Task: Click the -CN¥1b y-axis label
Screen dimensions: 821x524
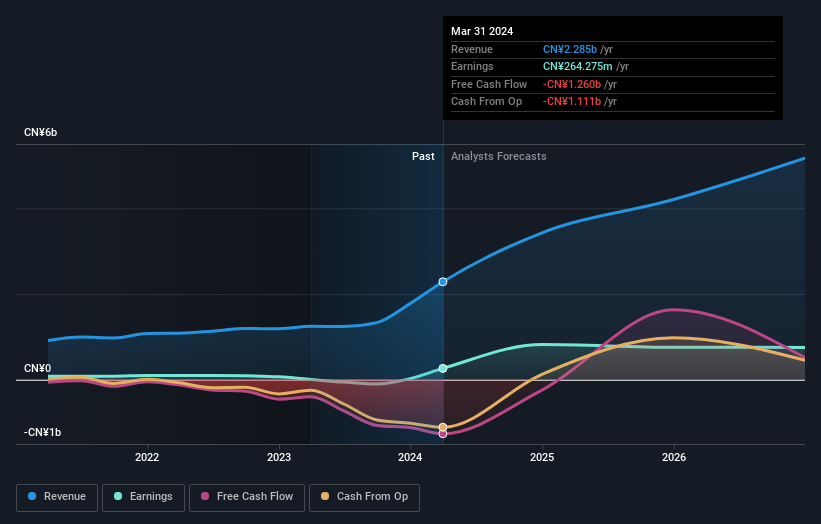Action: click(42, 432)
